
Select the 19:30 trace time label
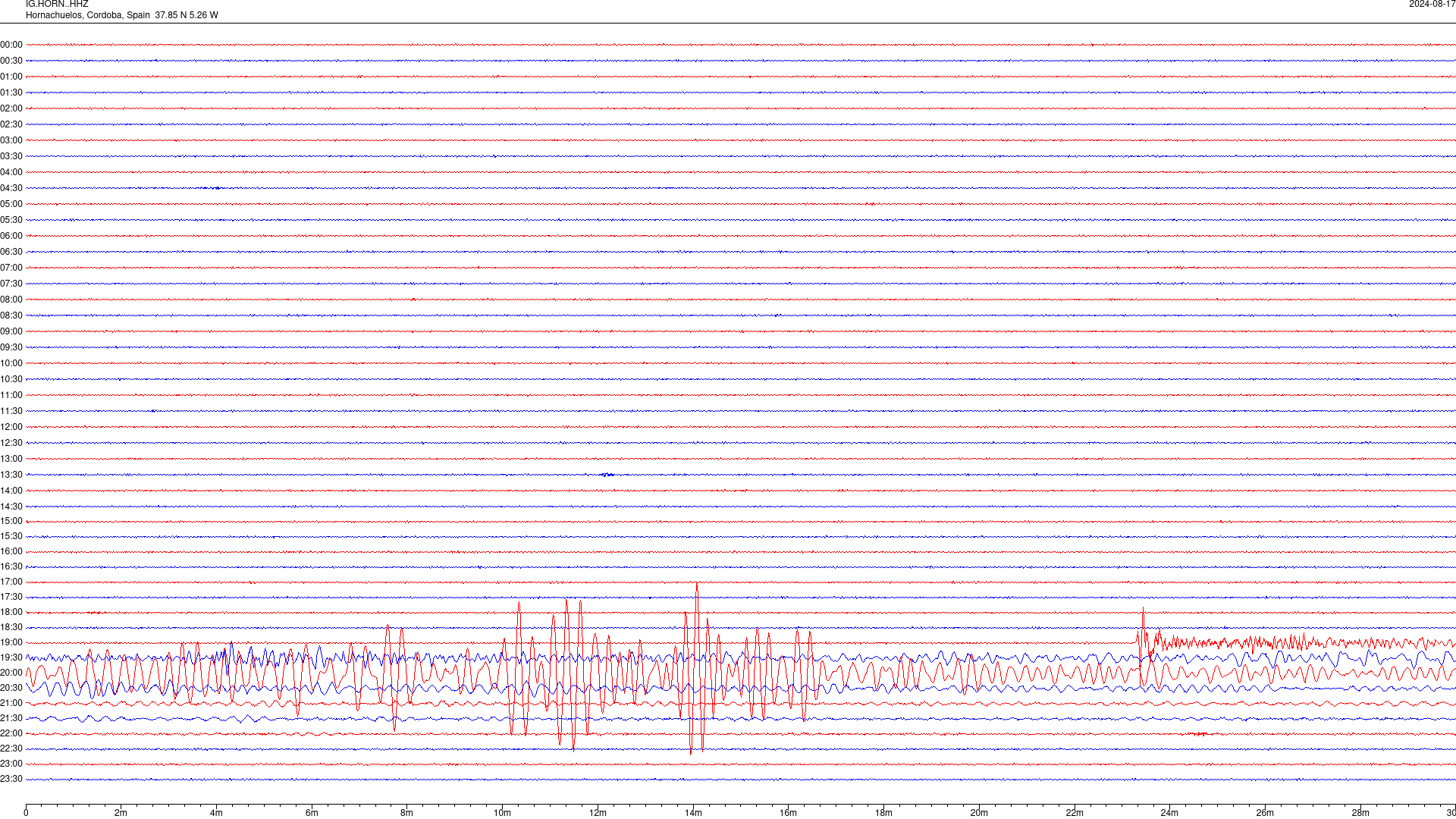tap(11, 657)
